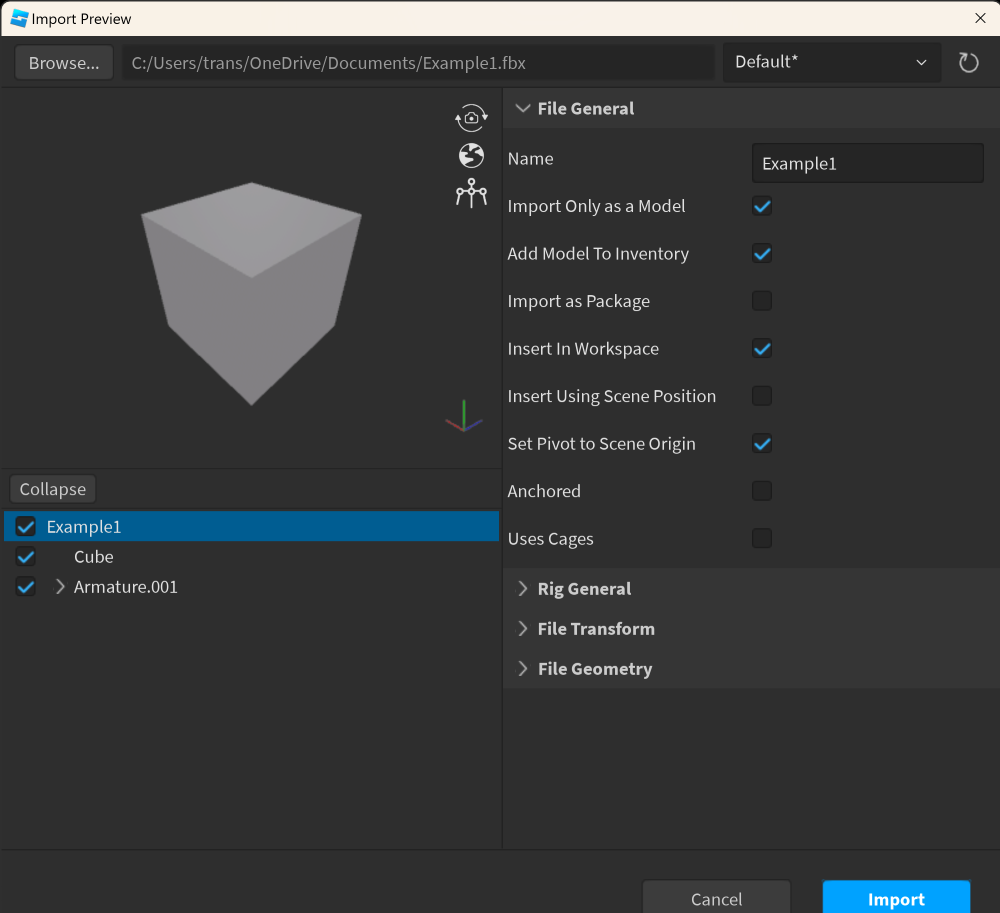The image size is (1000, 913).
Task: Uncheck the Cube tree checkbox
Action: click(26, 557)
